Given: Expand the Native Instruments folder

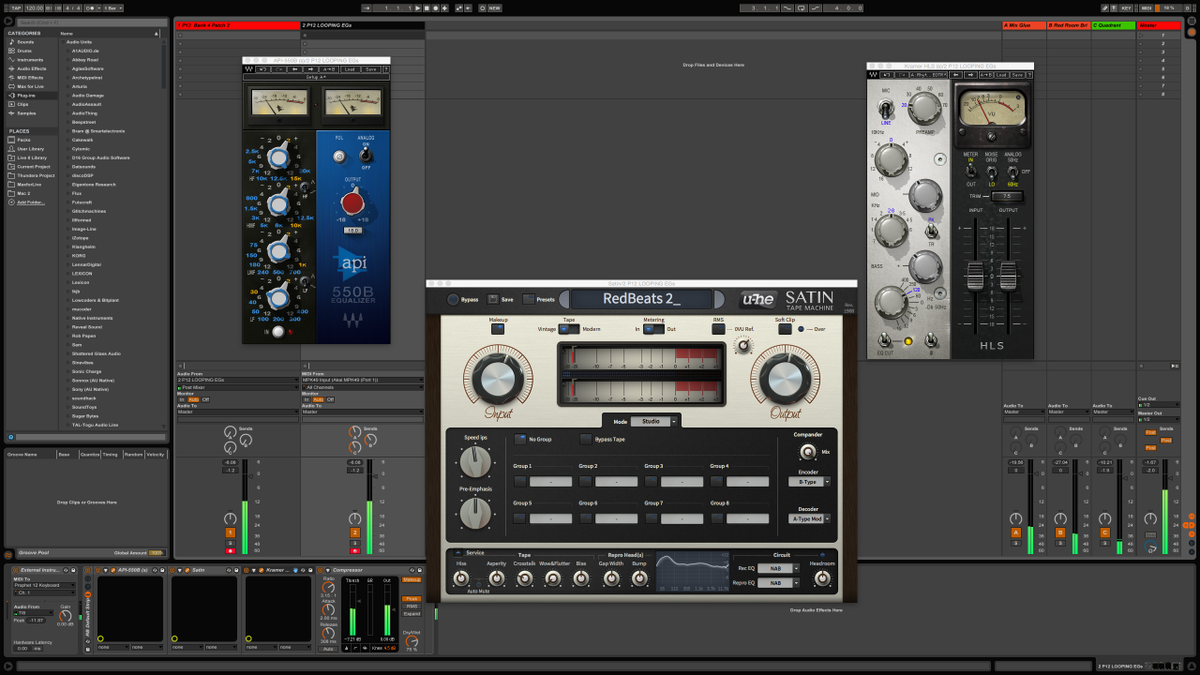Looking at the screenshot, I should click(x=67, y=318).
